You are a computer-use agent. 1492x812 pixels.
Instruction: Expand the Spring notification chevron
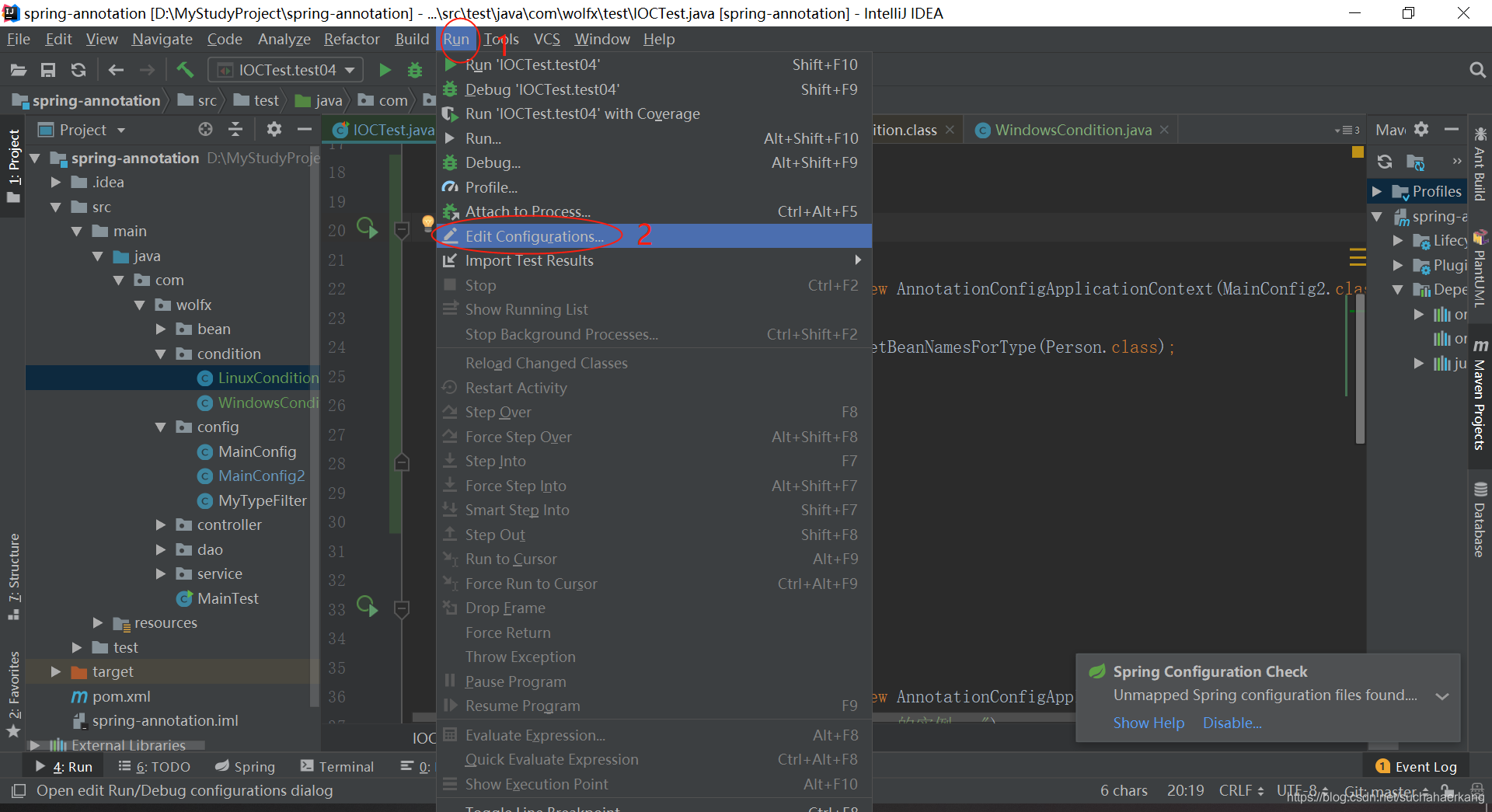tap(1442, 696)
